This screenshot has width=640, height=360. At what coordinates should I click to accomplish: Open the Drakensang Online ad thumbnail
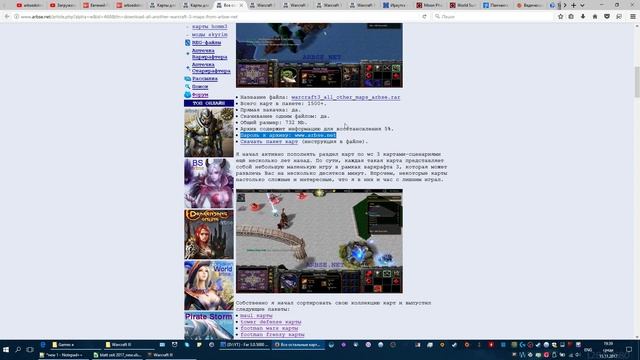tap(209, 234)
